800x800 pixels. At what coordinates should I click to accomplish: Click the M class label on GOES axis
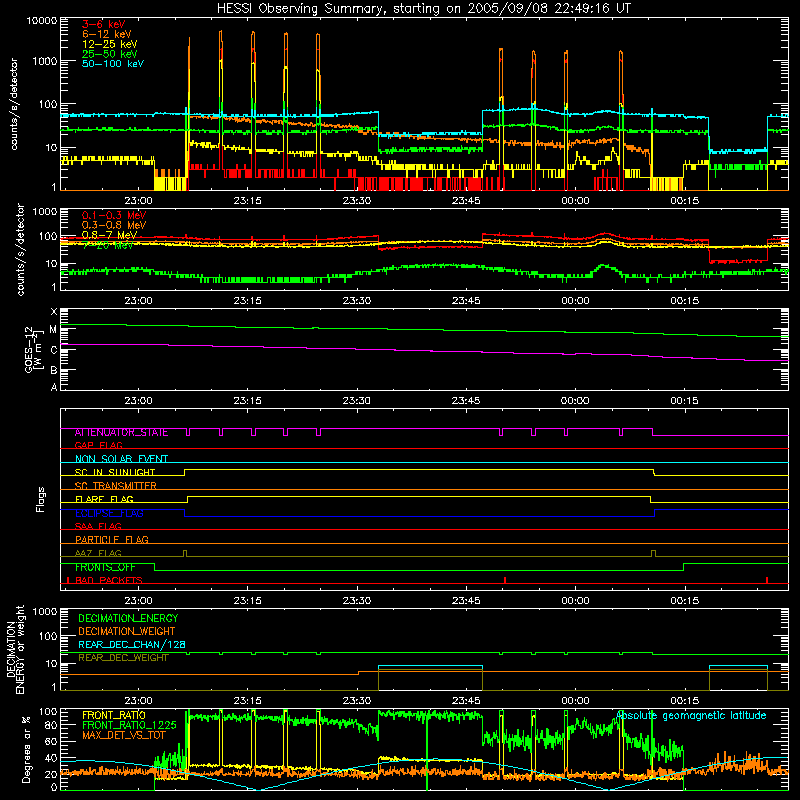point(53,330)
